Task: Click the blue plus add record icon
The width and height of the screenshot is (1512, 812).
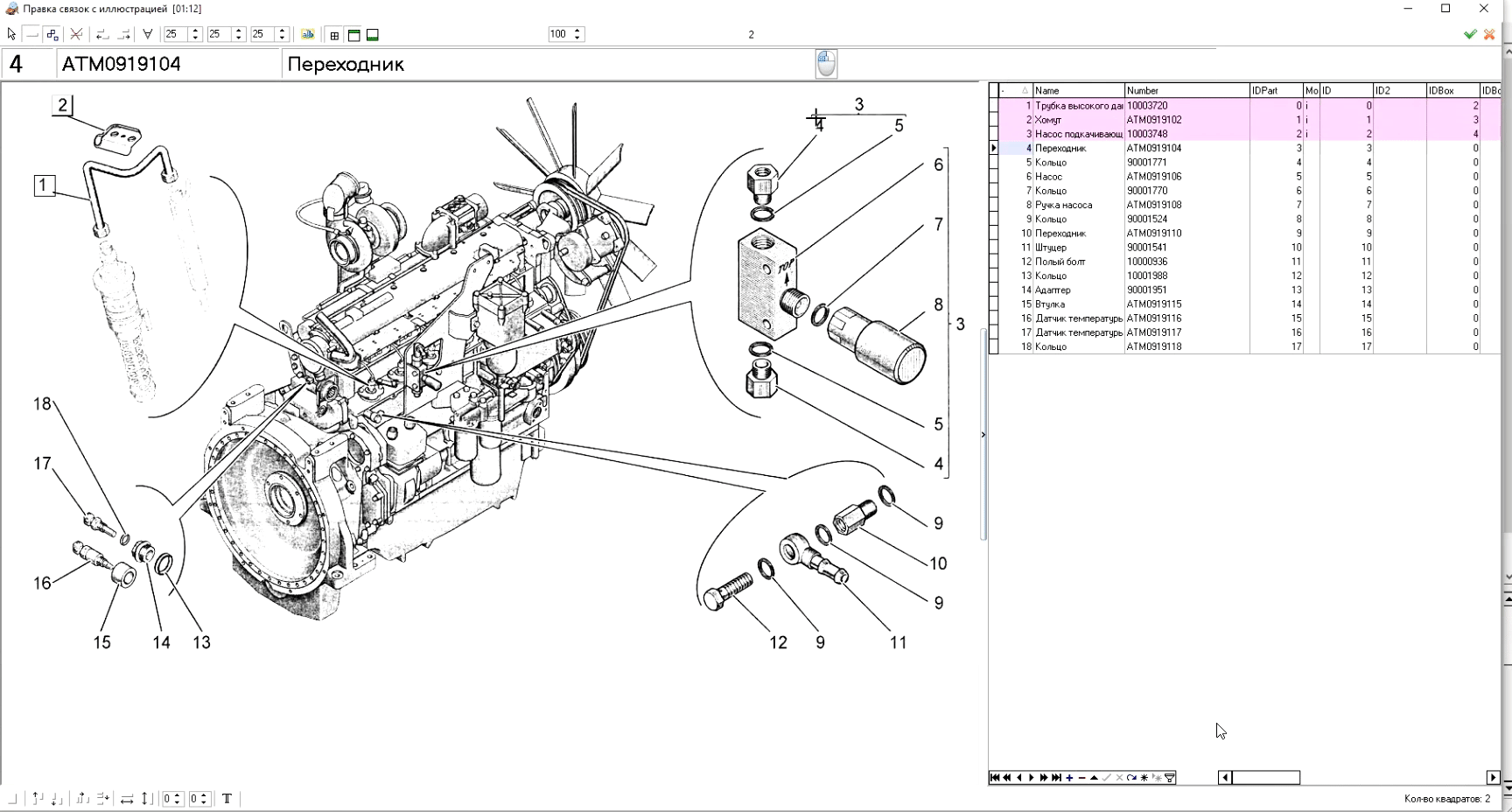Action: 1069,778
